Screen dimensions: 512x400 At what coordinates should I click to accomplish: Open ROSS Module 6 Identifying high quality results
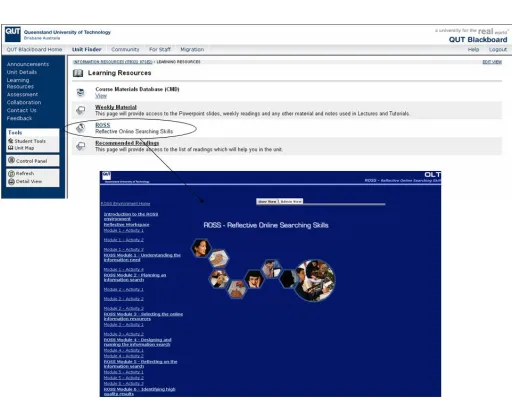pyautogui.click(x=139, y=391)
